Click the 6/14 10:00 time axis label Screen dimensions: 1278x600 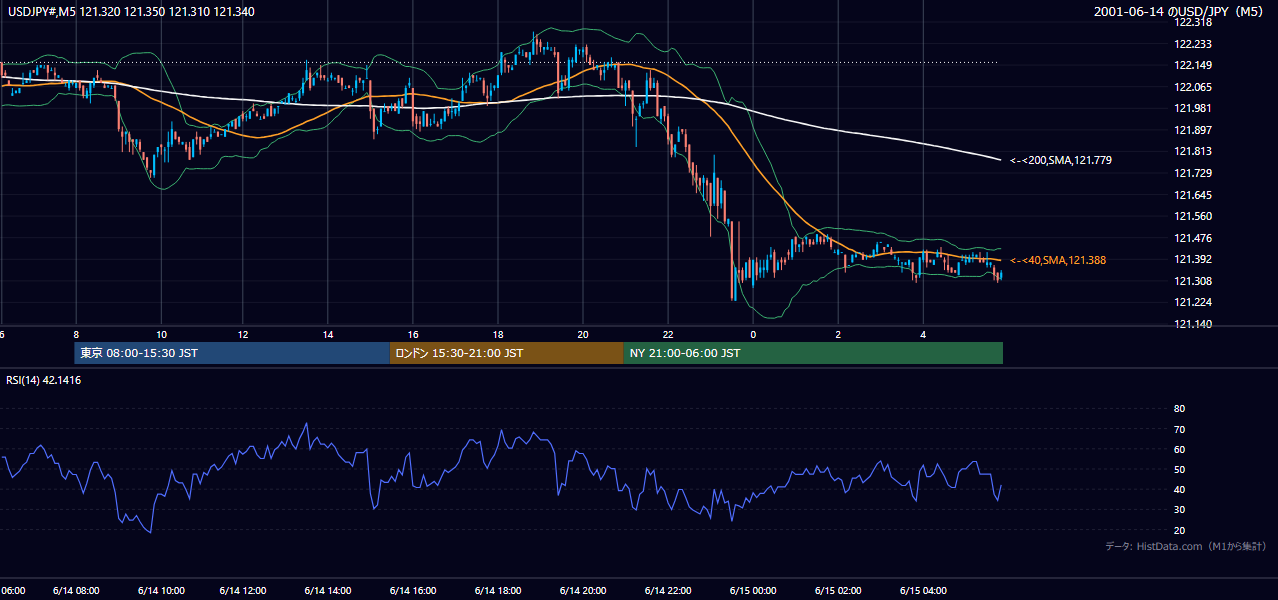click(x=161, y=590)
